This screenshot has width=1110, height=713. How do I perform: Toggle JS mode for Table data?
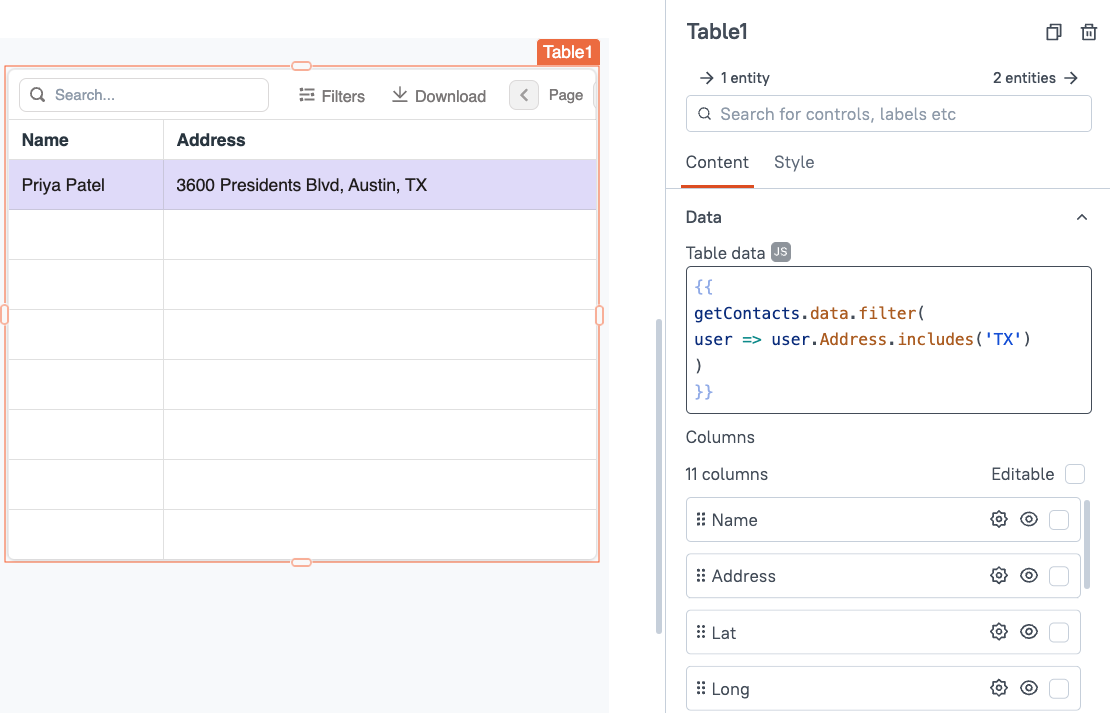tap(779, 252)
